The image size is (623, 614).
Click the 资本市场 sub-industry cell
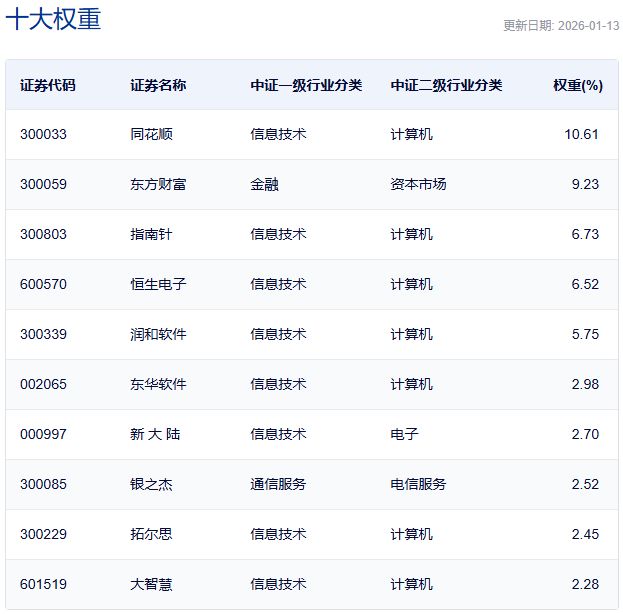(418, 184)
